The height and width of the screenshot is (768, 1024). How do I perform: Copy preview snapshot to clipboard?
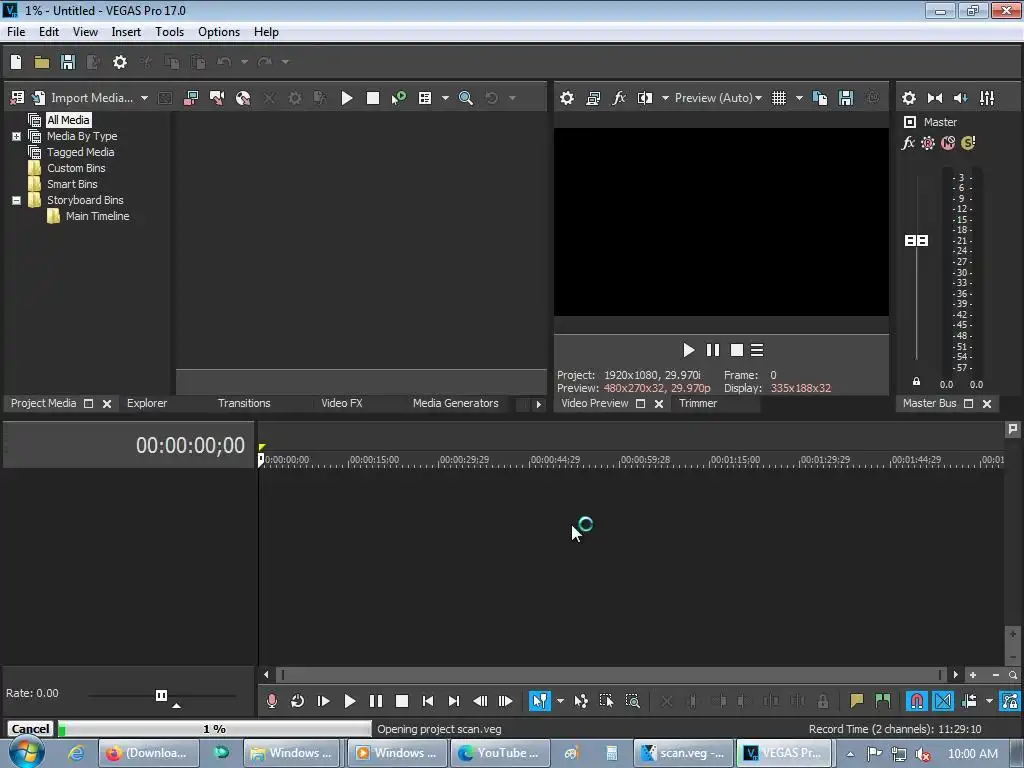[820, 98]
